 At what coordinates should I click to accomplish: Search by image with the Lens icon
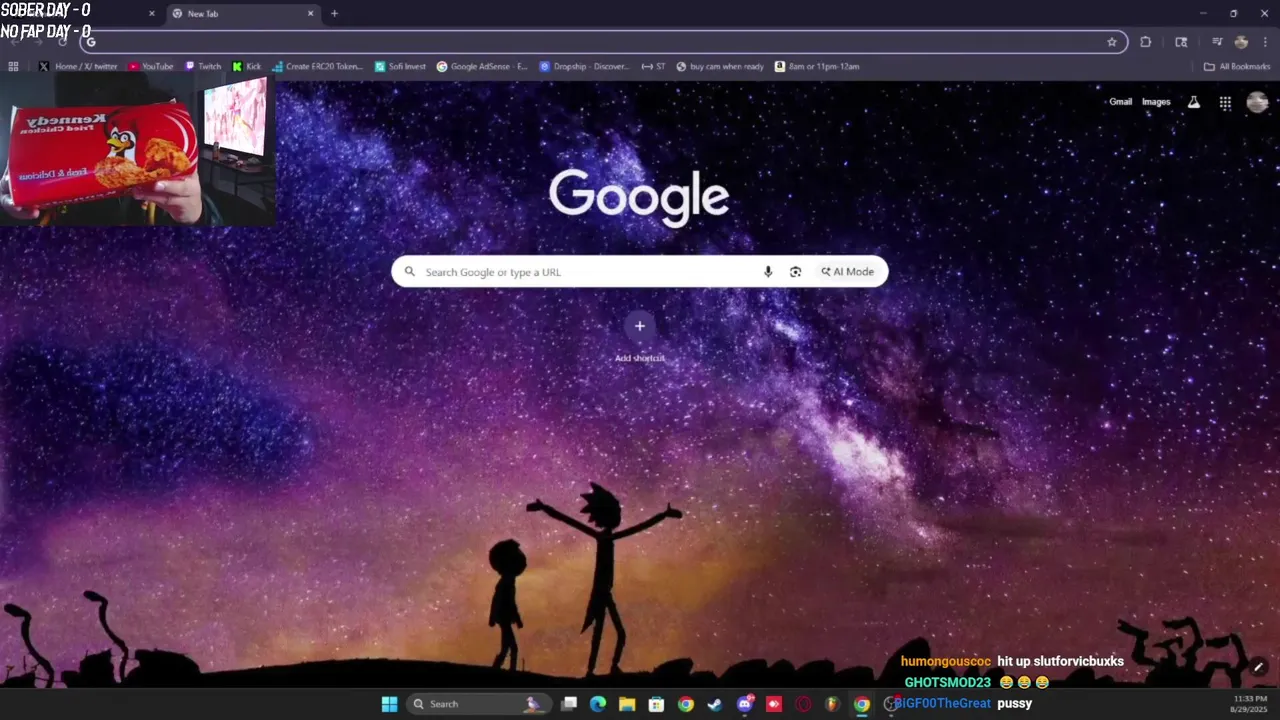[x=795, y=272]
